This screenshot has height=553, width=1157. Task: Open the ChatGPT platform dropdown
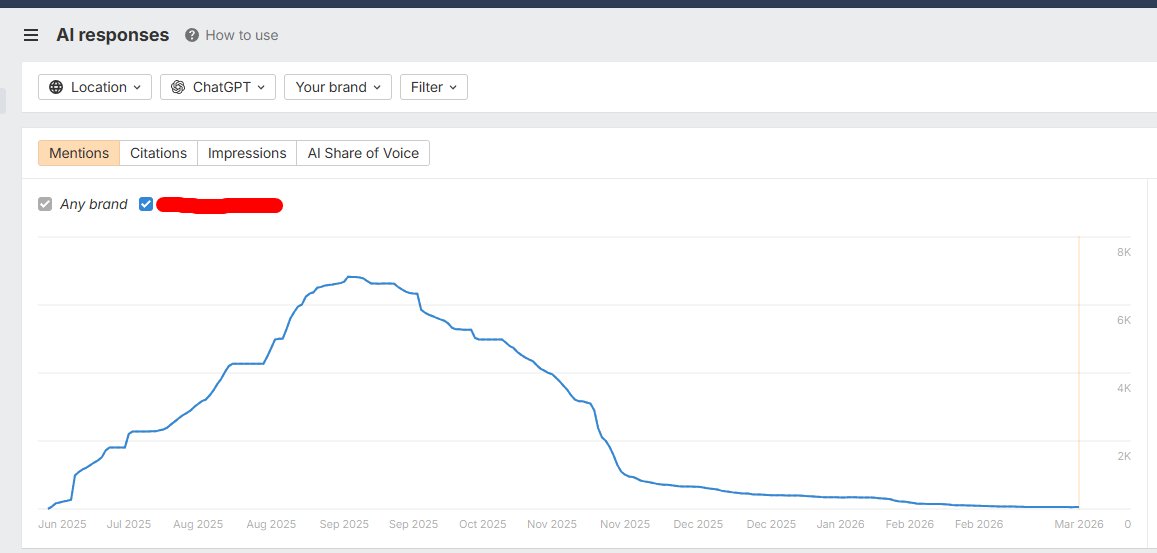218,87
